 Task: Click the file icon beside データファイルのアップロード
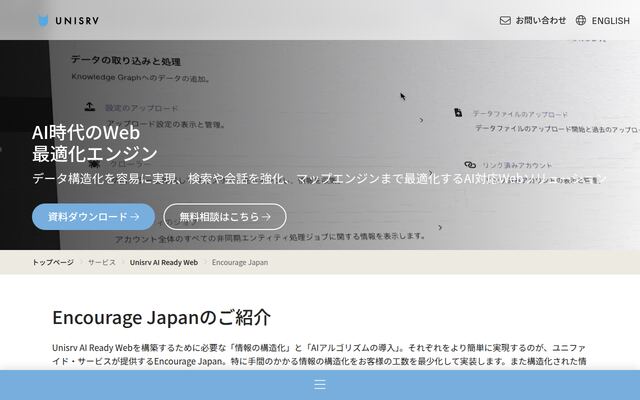pos(458,112)
